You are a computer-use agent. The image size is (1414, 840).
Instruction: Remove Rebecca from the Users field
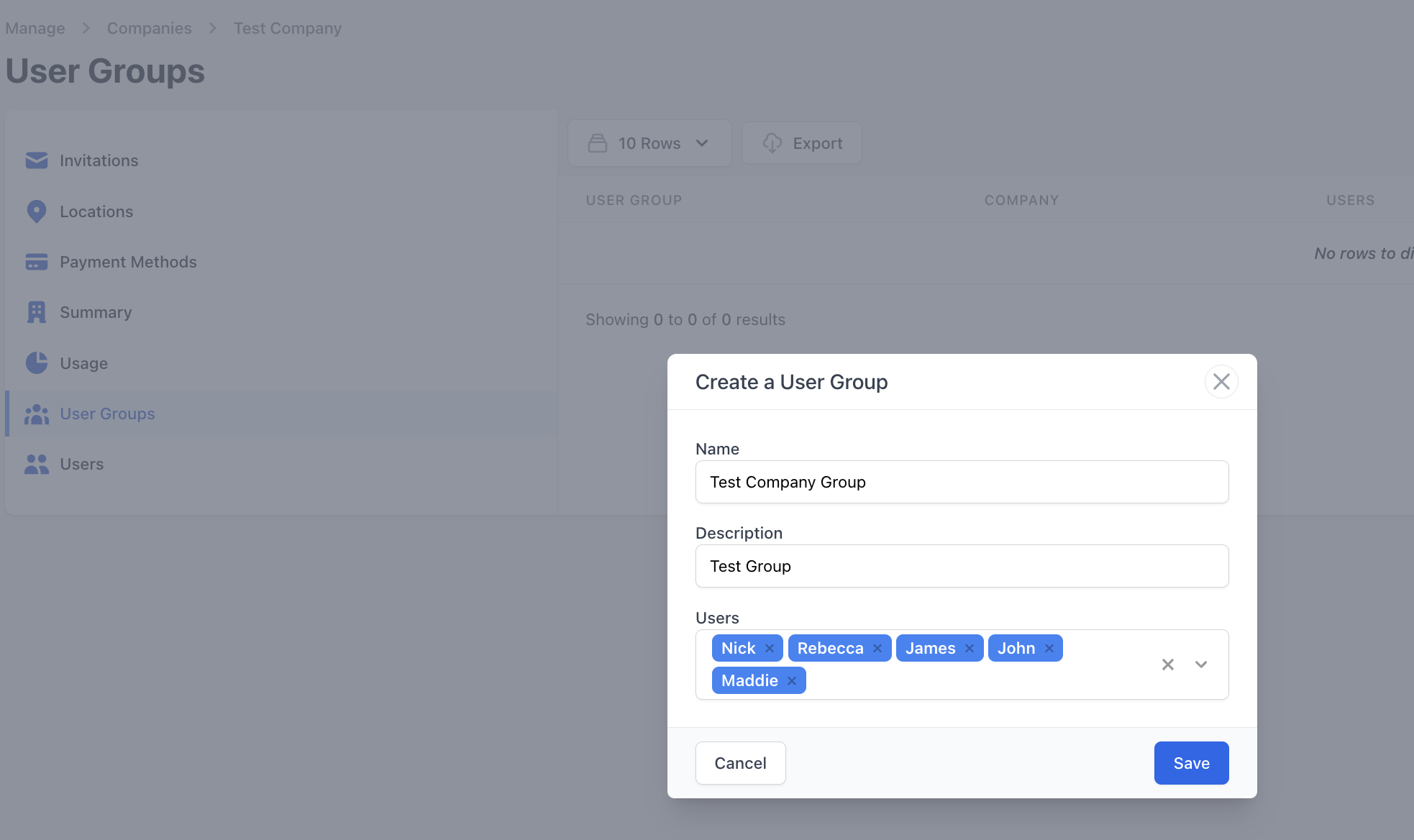(x=877, y=649)
